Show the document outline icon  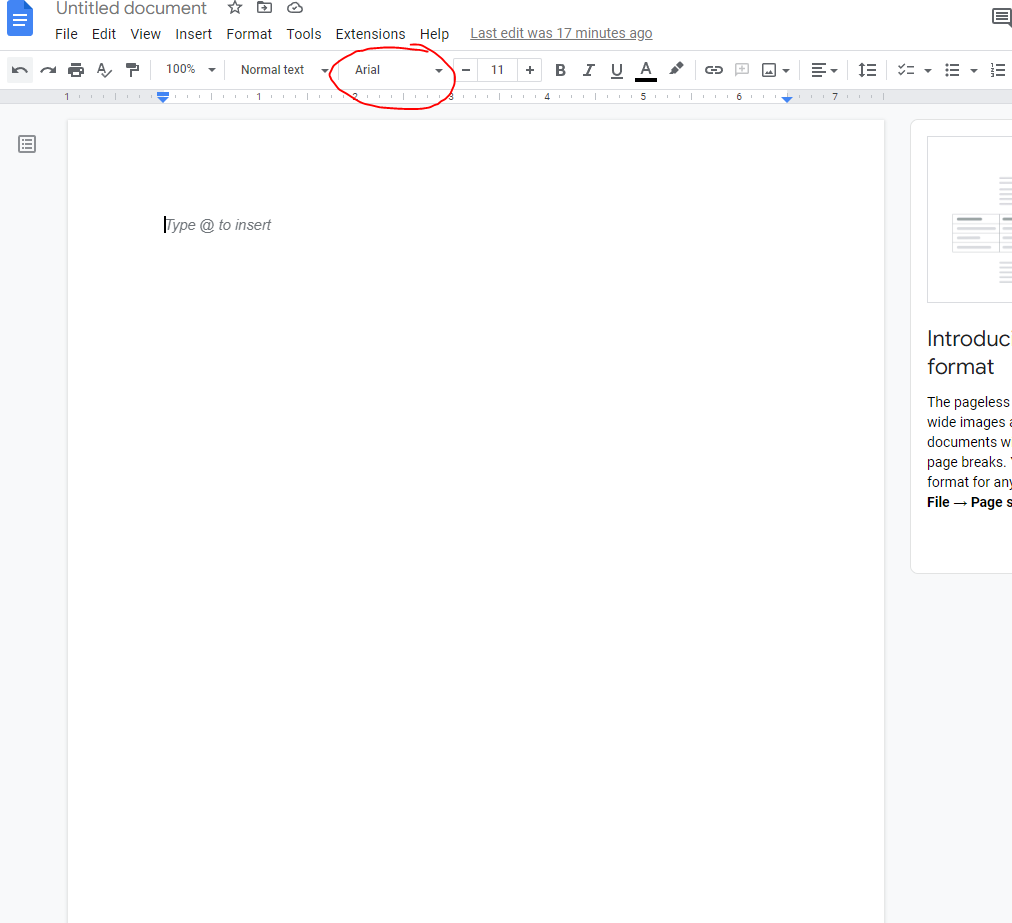tap(27, 144)
